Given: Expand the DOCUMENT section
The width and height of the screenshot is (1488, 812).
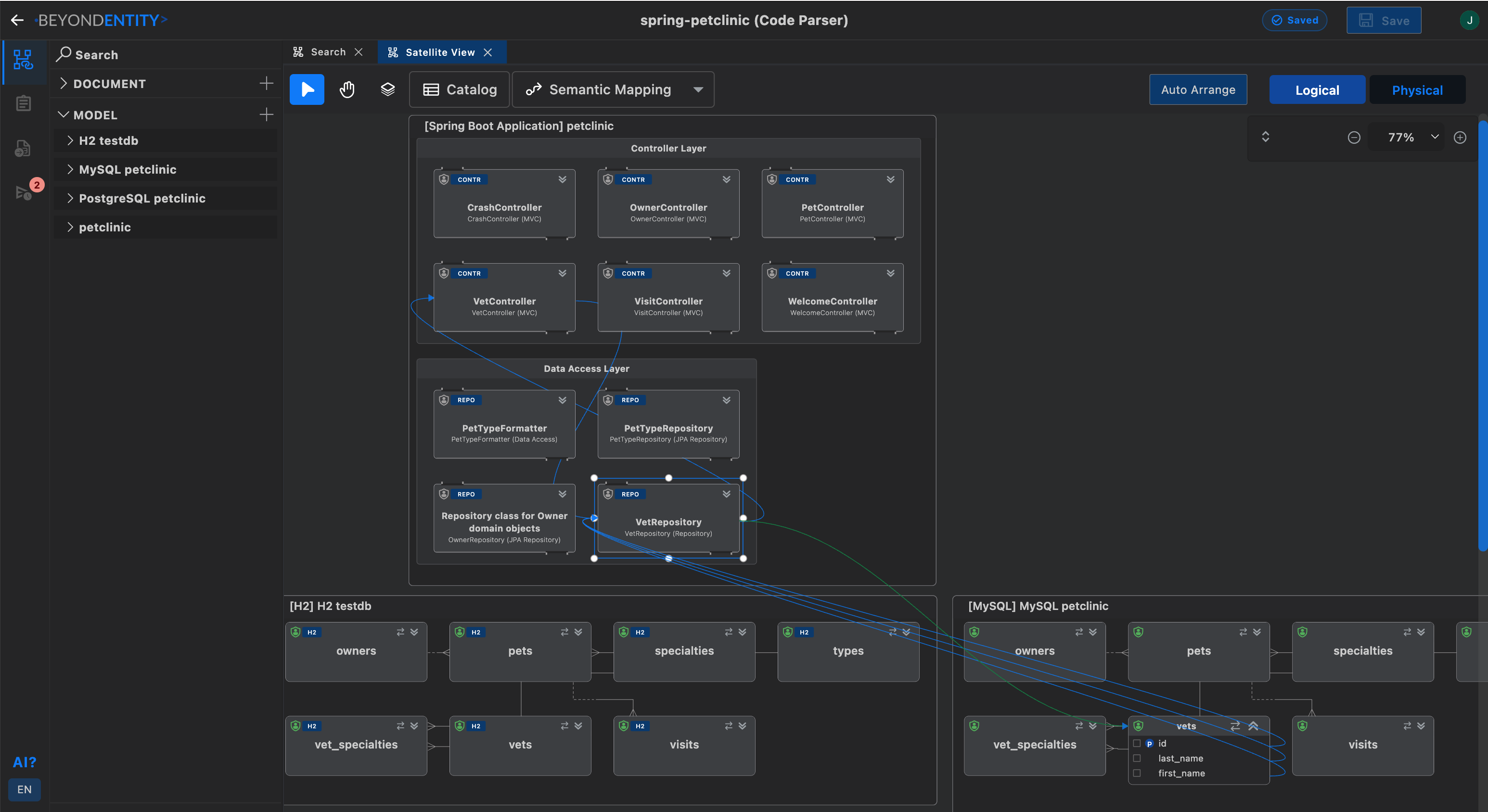Looking at the screenshot, I should (x=64, y=84).
